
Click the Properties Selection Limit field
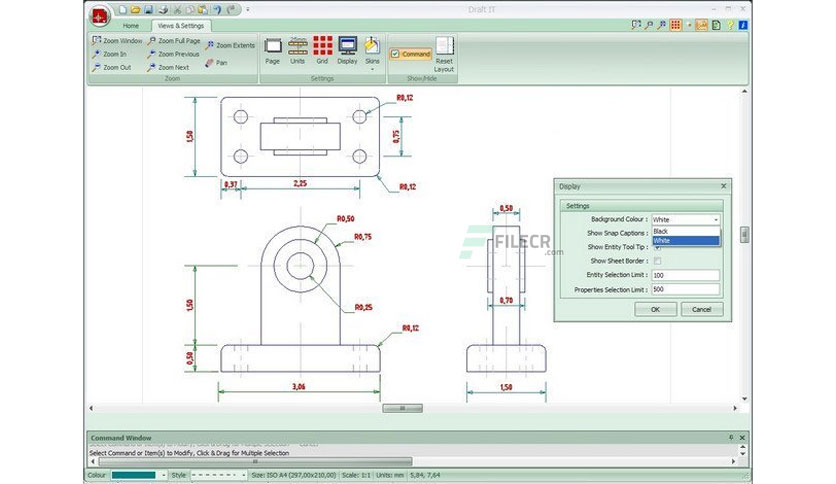coord(686,289)
